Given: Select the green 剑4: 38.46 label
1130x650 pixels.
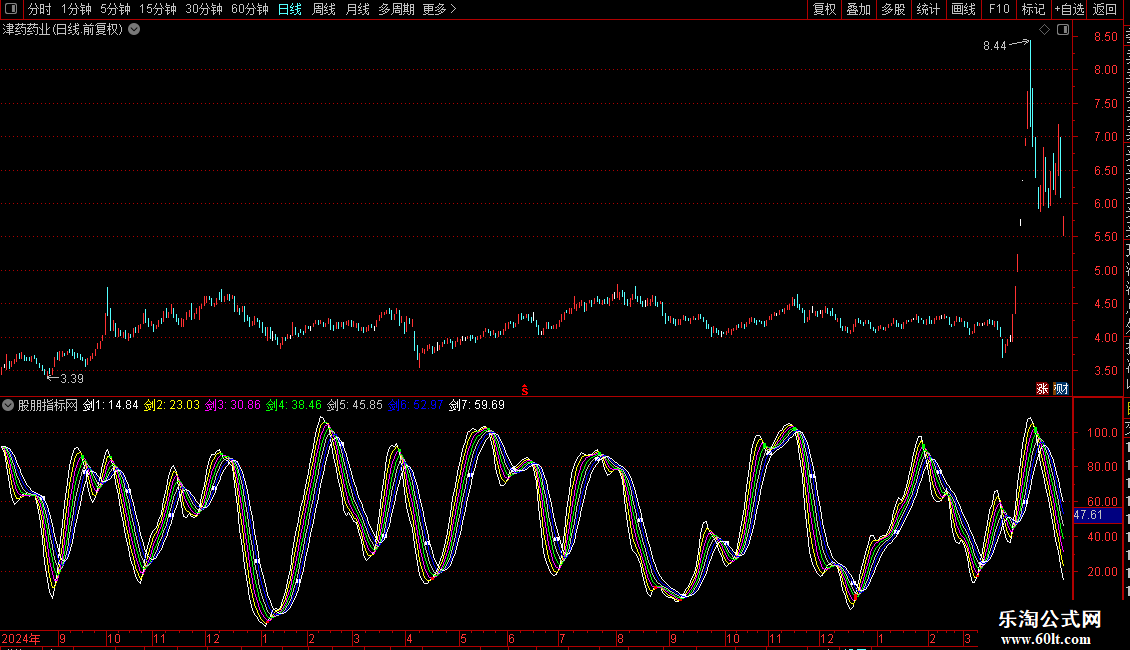Looking at the screenshot, I should point(294,405).
